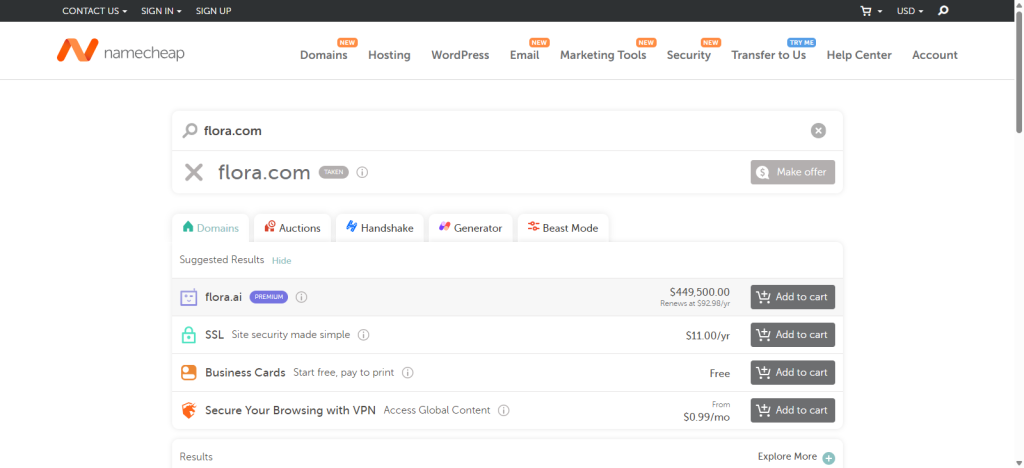
Task: Click the Explore More link
Action: click(x=787, y=457)
